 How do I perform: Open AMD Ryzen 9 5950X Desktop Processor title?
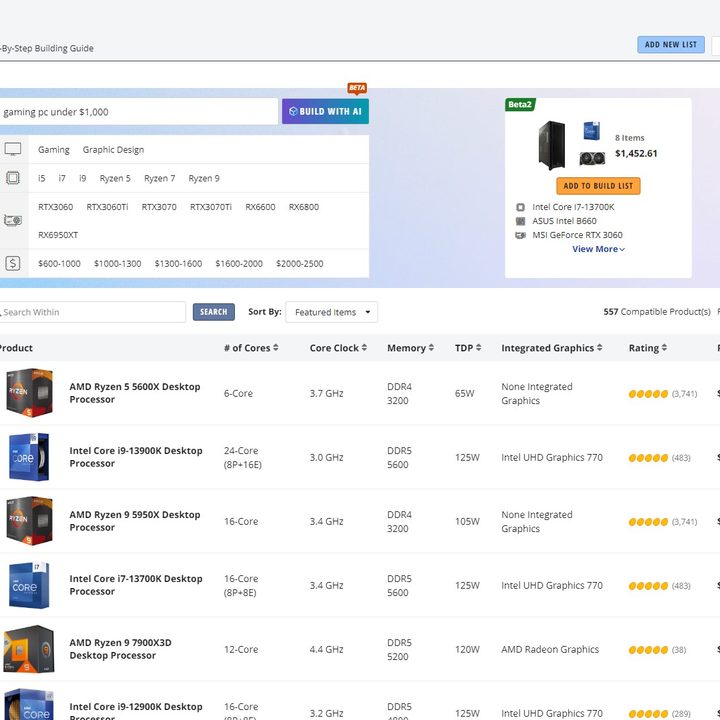(x=135, y=521)
